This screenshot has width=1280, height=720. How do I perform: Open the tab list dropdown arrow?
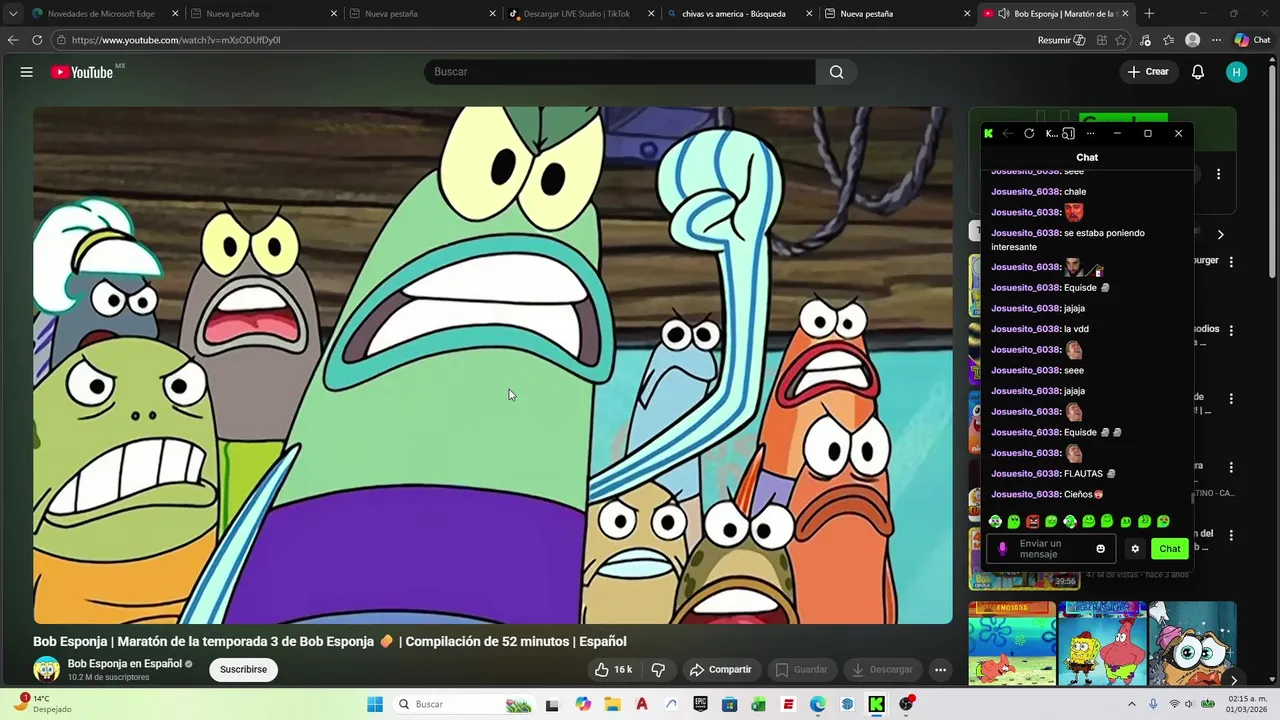click(13, 14)
